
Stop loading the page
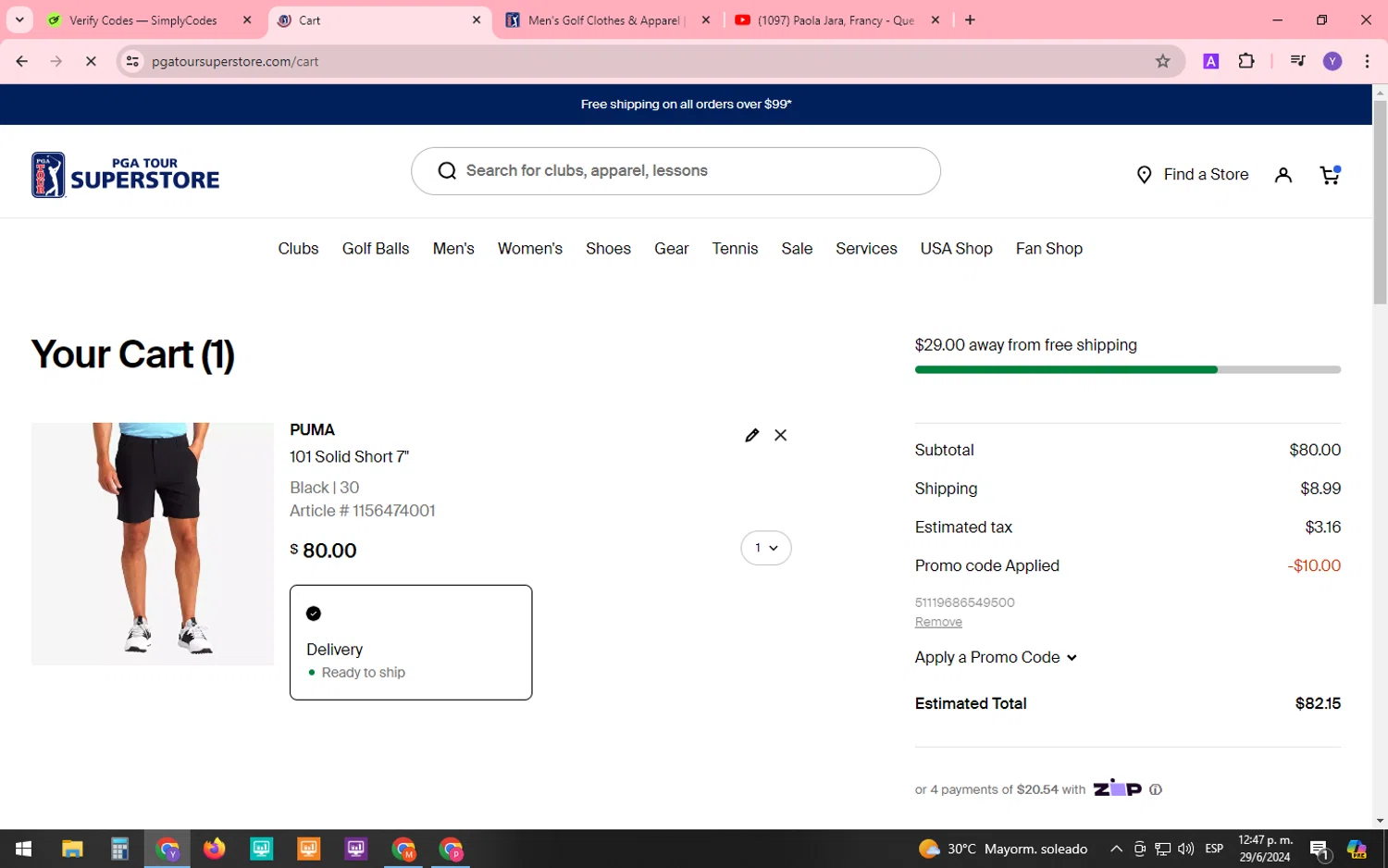[91, 61]
